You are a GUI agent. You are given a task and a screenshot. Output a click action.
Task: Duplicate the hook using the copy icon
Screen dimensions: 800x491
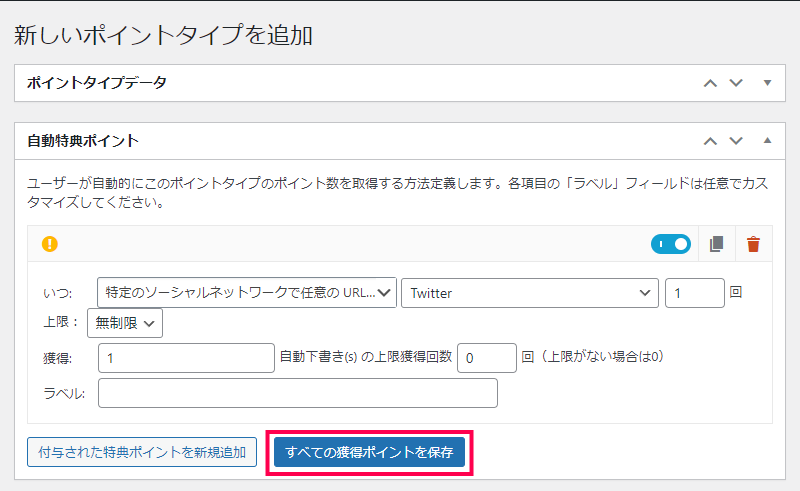pos(716,244)
